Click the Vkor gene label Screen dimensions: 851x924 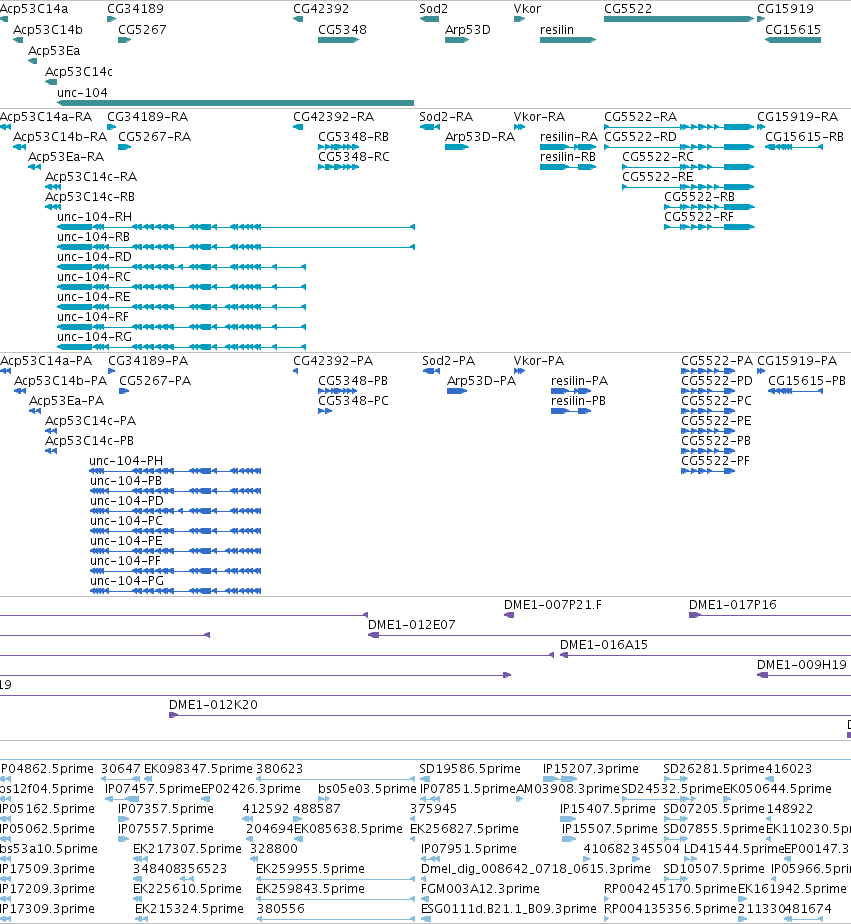pos(527,9)
